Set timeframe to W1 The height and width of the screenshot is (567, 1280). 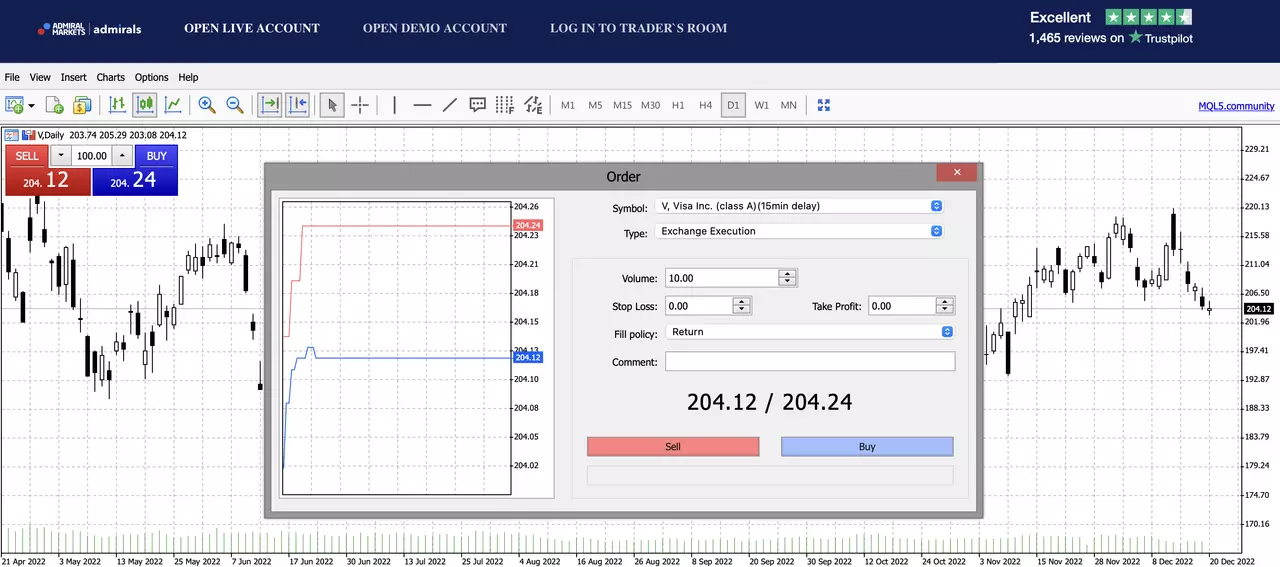click(x=761, y=105)
